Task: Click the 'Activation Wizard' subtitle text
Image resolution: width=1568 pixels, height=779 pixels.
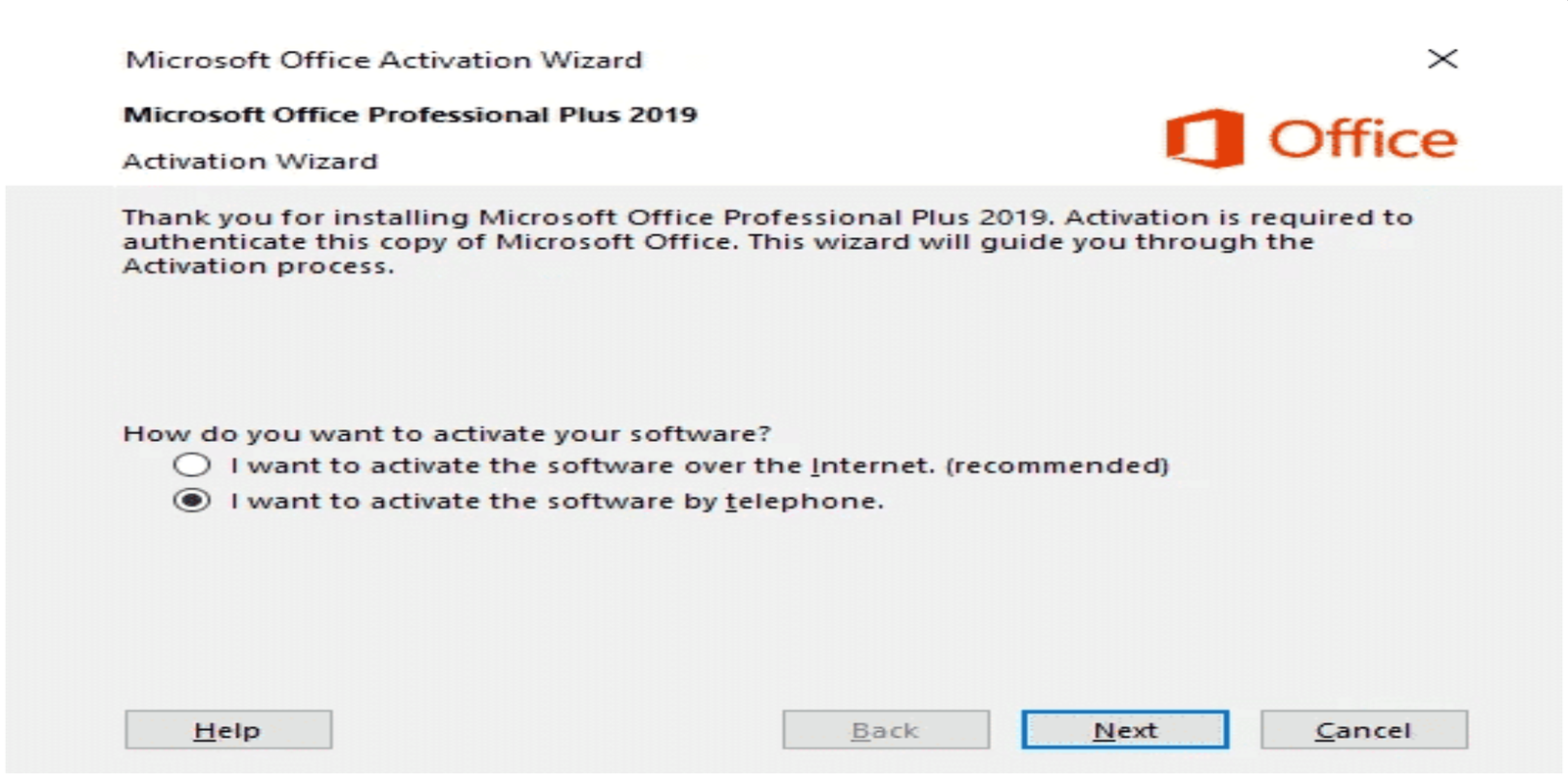Action: coord(250,161)
